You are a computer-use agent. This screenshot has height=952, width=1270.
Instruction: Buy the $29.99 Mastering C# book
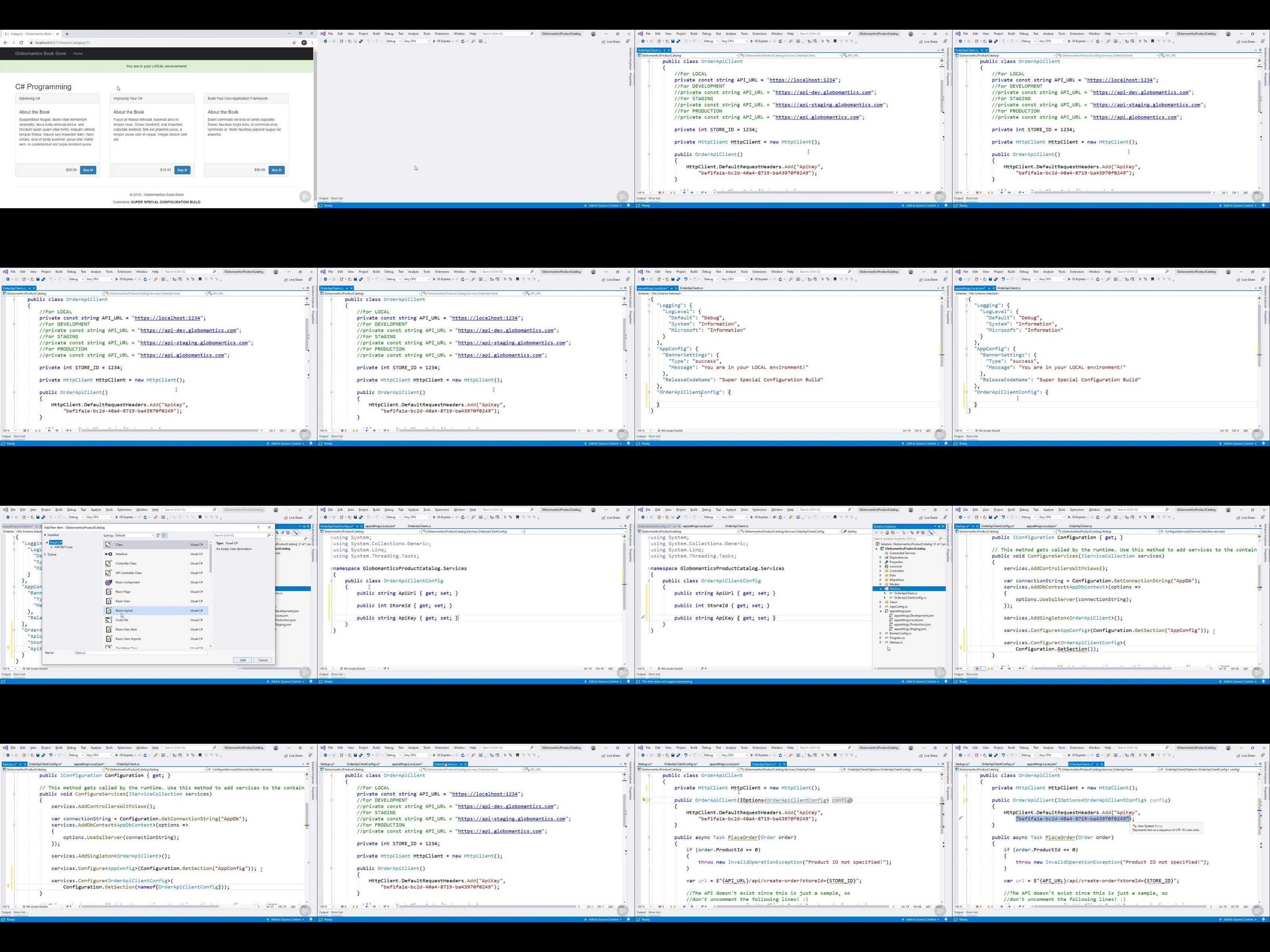coord(88,170)
